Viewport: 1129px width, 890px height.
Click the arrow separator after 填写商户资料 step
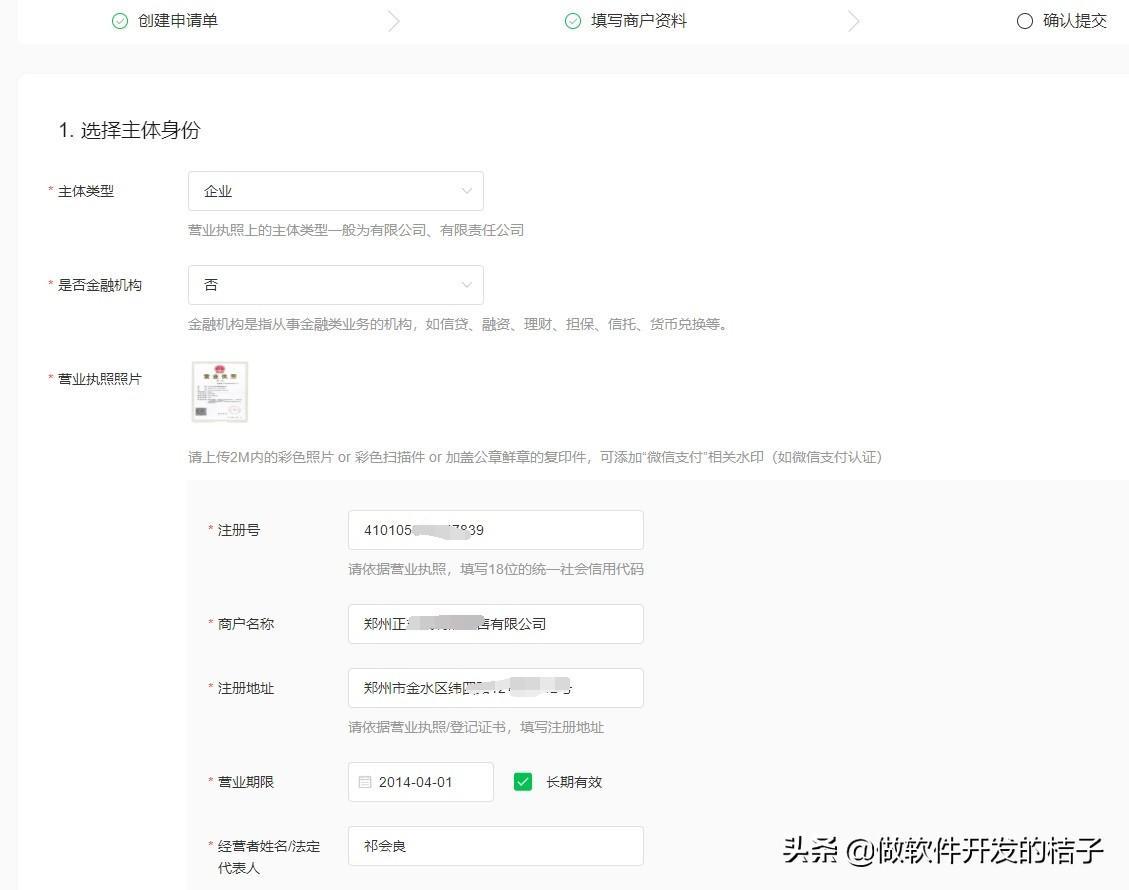click(x=853, y=21)
